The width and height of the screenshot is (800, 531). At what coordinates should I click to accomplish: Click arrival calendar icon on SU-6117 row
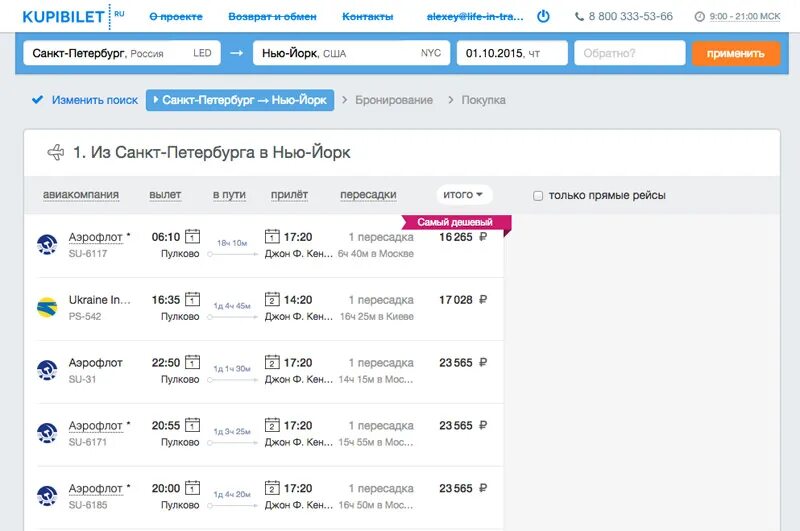(x=272, y=237)
